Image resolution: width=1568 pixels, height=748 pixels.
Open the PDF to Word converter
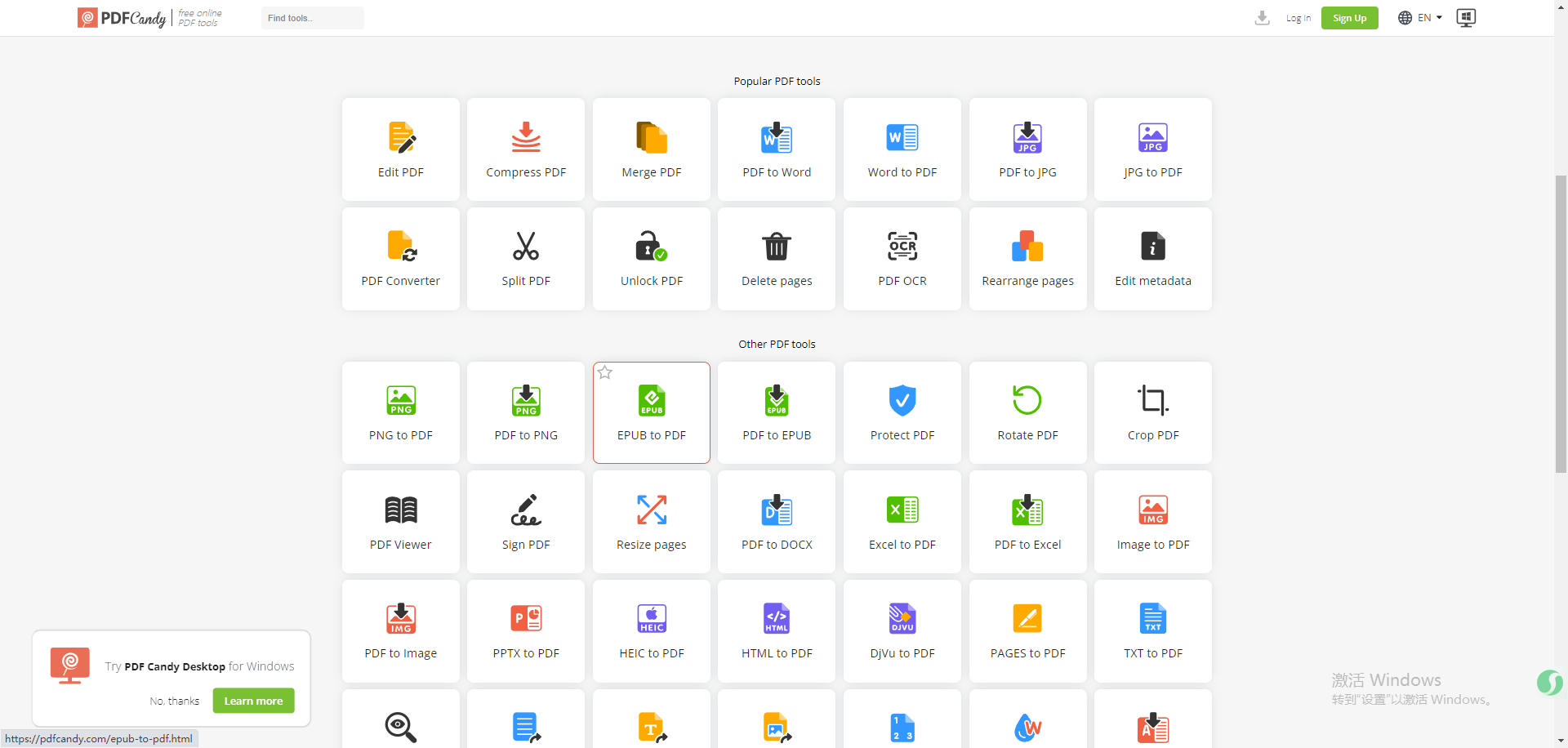point(777,149)
